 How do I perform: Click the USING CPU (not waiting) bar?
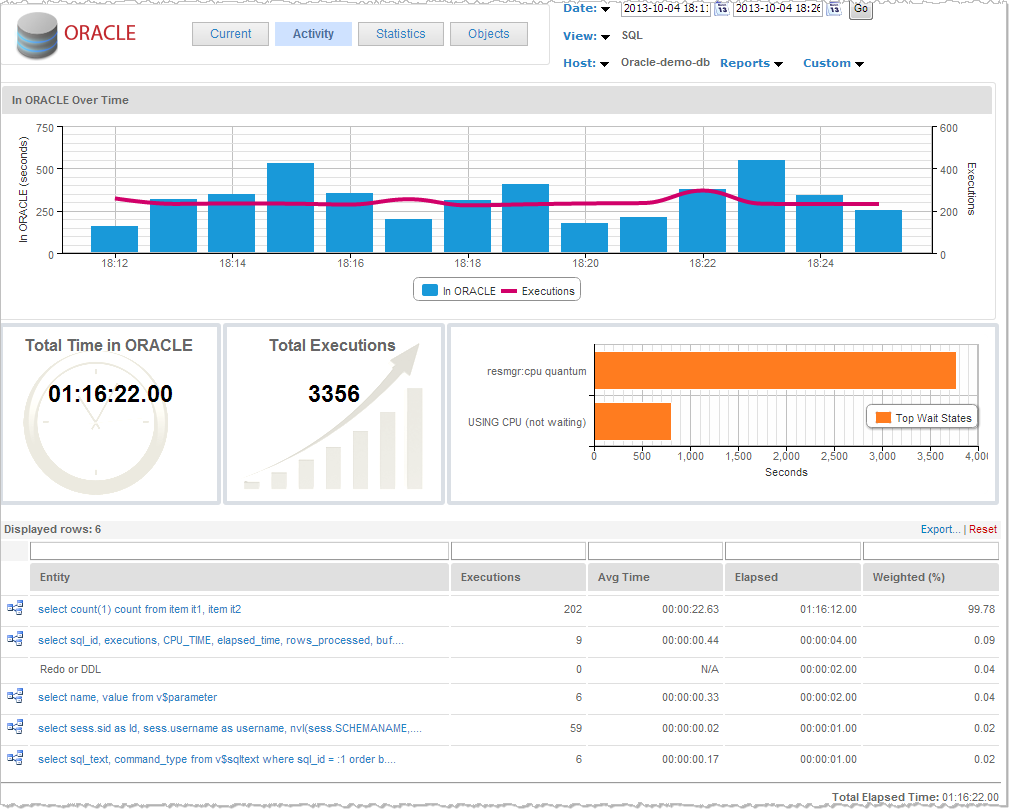[632, 421]
